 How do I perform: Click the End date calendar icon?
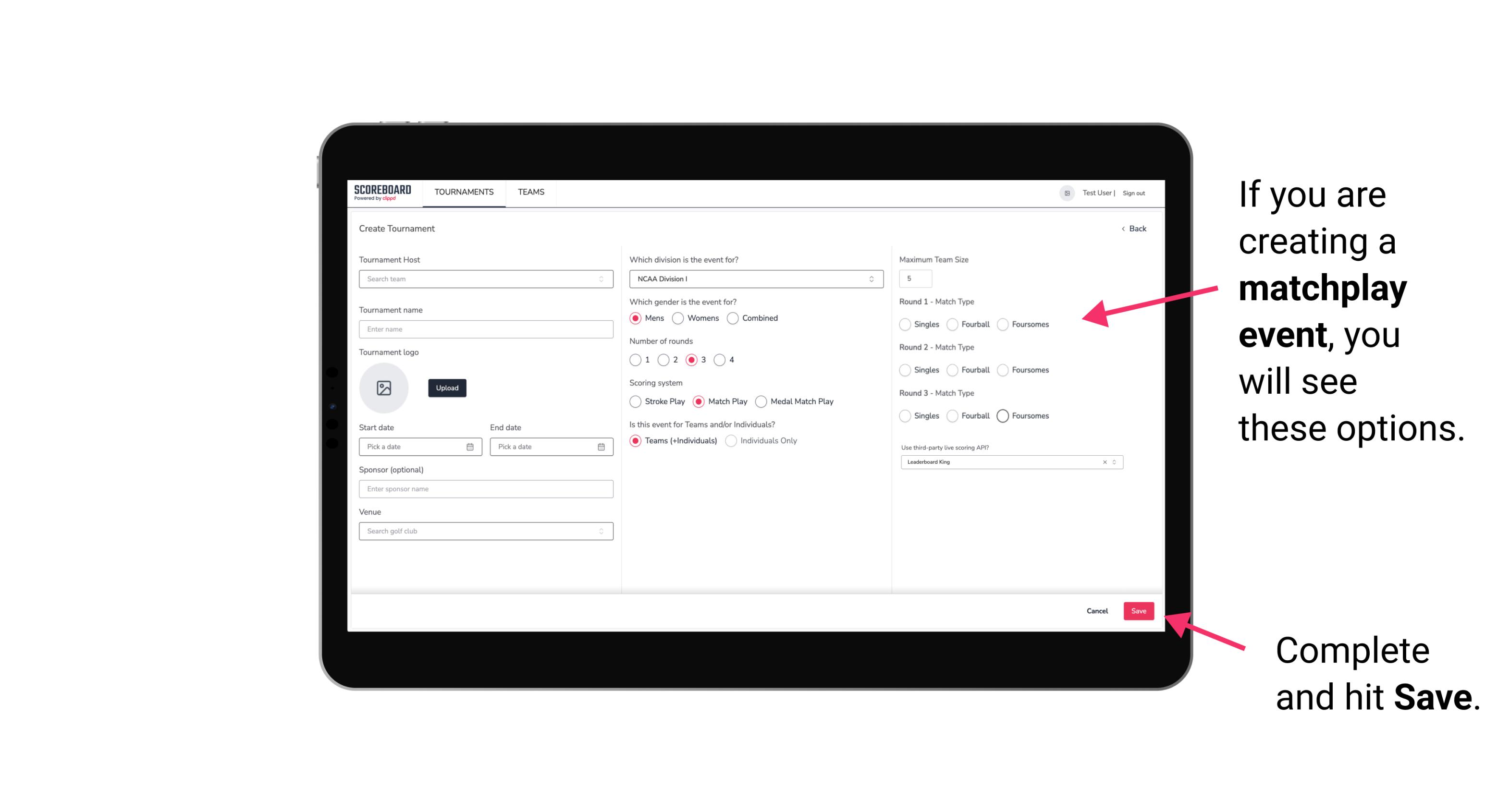tap(600, 446)
